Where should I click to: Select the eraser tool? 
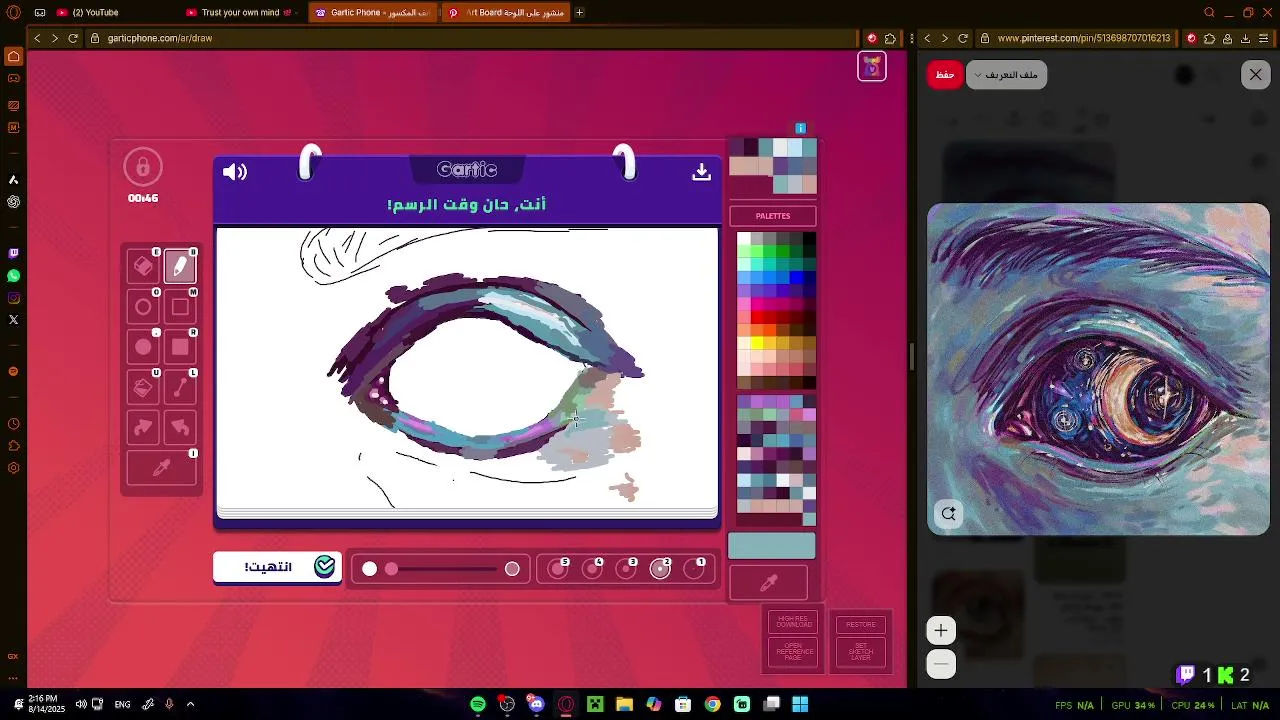[x=143, y=267]
